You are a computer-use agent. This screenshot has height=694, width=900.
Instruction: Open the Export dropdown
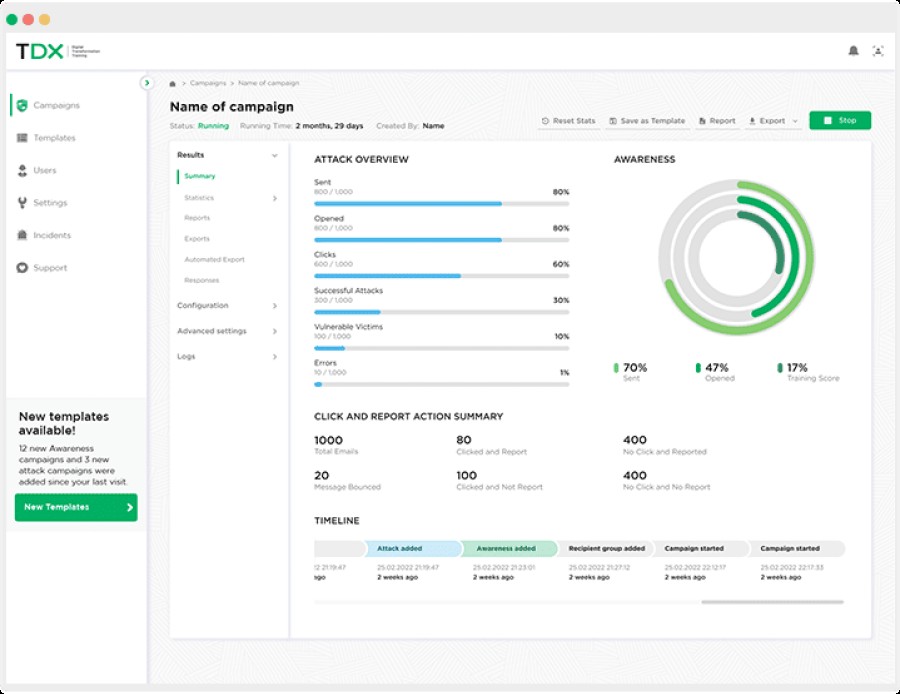[x=774, y=121]
